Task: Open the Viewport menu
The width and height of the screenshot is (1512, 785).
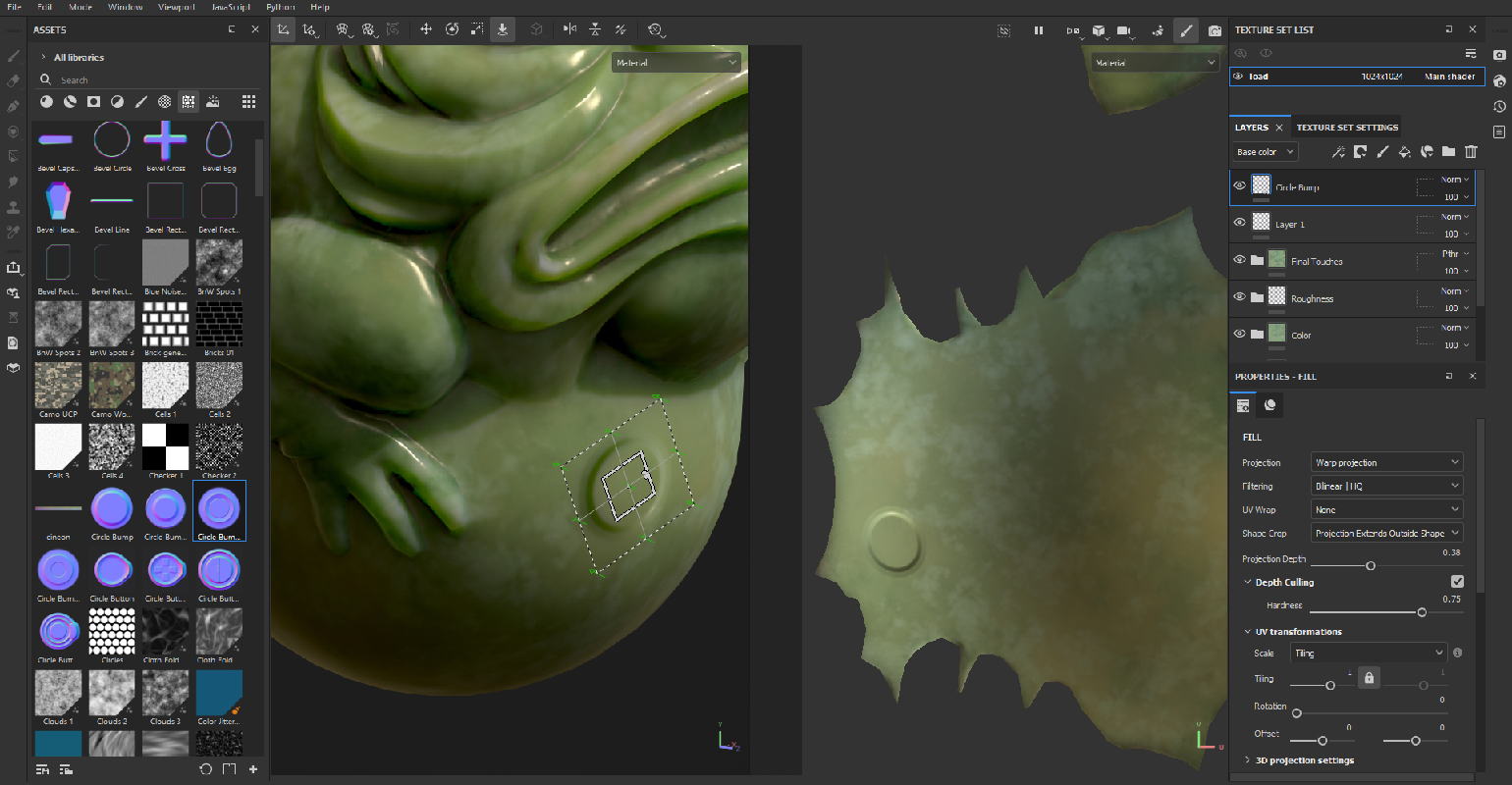Action: click(176, 7)
